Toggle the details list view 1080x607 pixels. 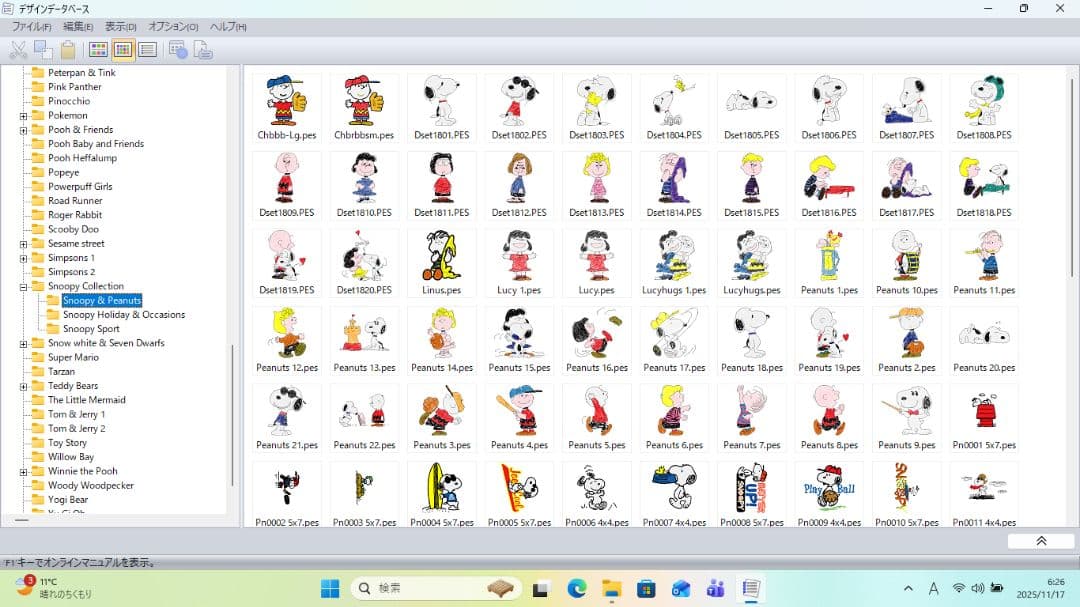click(x=147, y=49)
